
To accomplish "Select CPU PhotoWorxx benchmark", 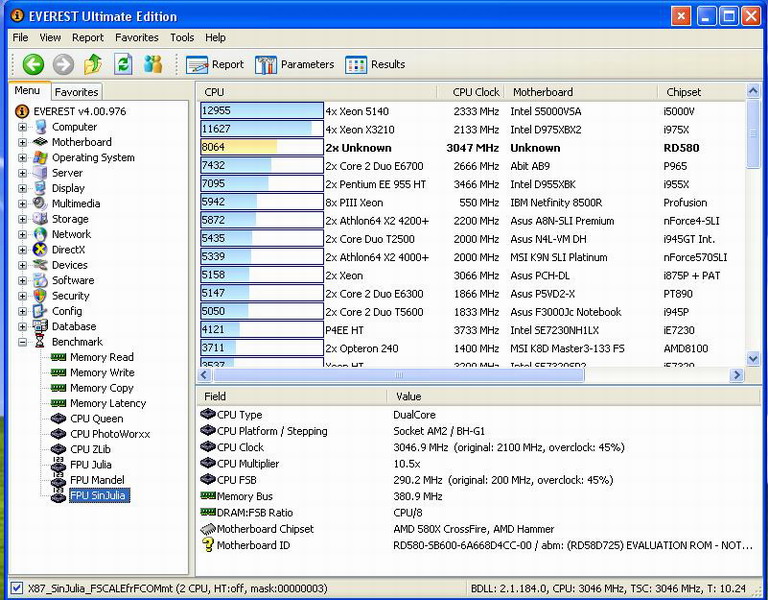I will (x=110, y=434).
